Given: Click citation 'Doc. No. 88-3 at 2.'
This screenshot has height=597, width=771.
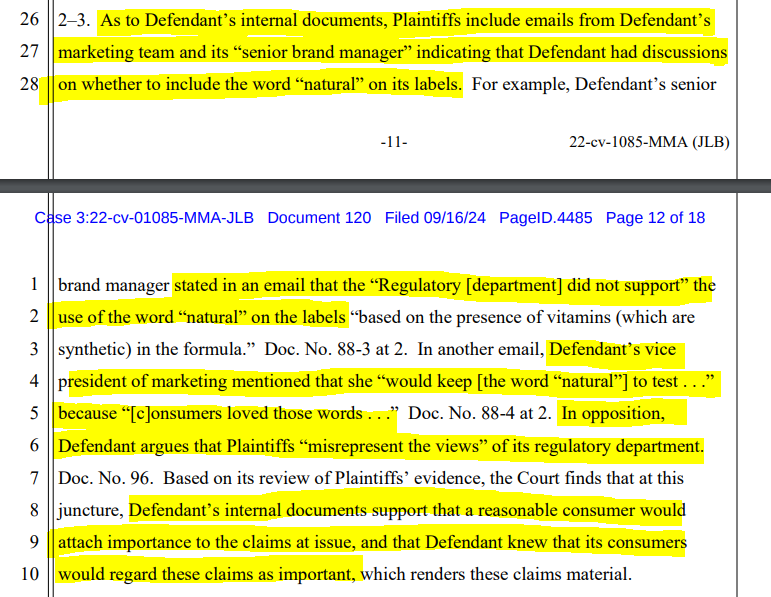Looking at the screenshot, I should coord(336,349).
